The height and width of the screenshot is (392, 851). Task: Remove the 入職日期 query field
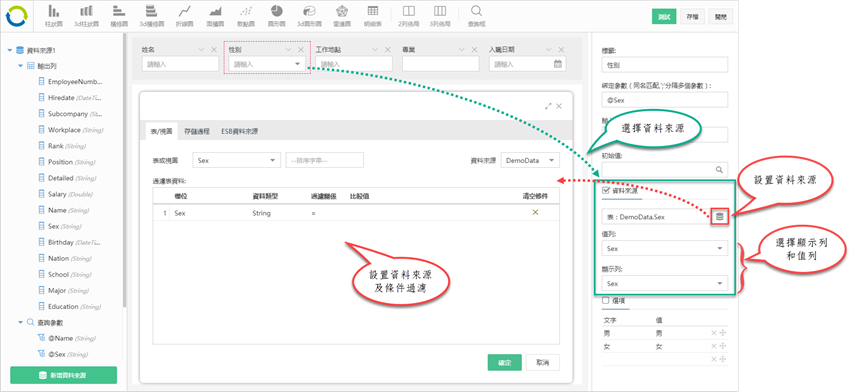tap(561, 49)
